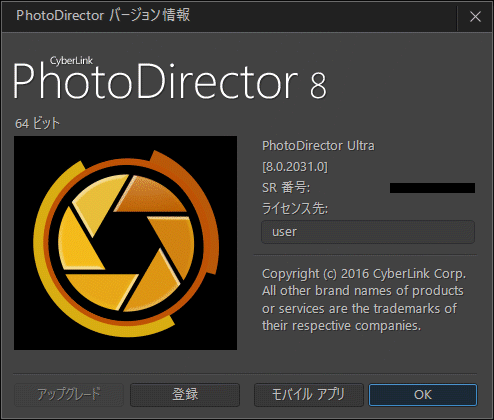494x420 pixels.
Task: Click the SR 番号 label
Action: coord(286,187)
